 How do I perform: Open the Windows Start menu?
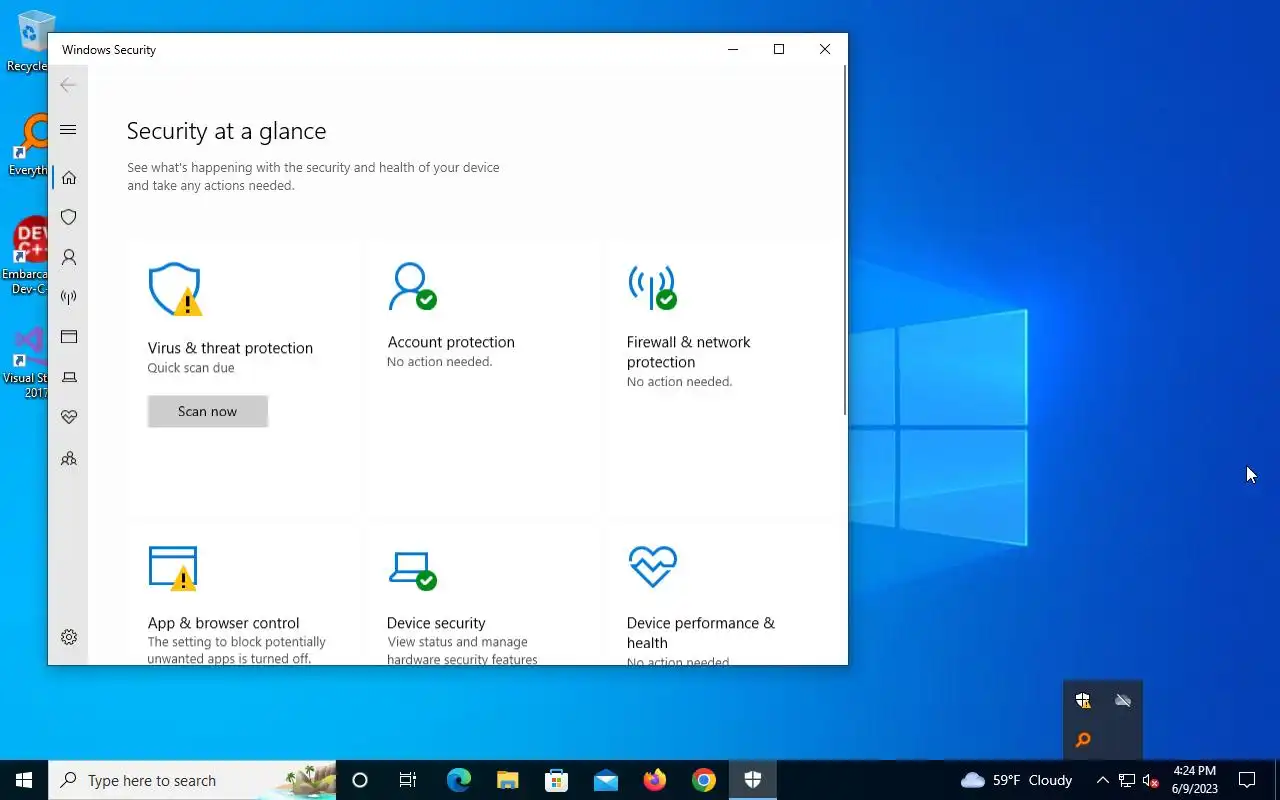pos(24,780)
